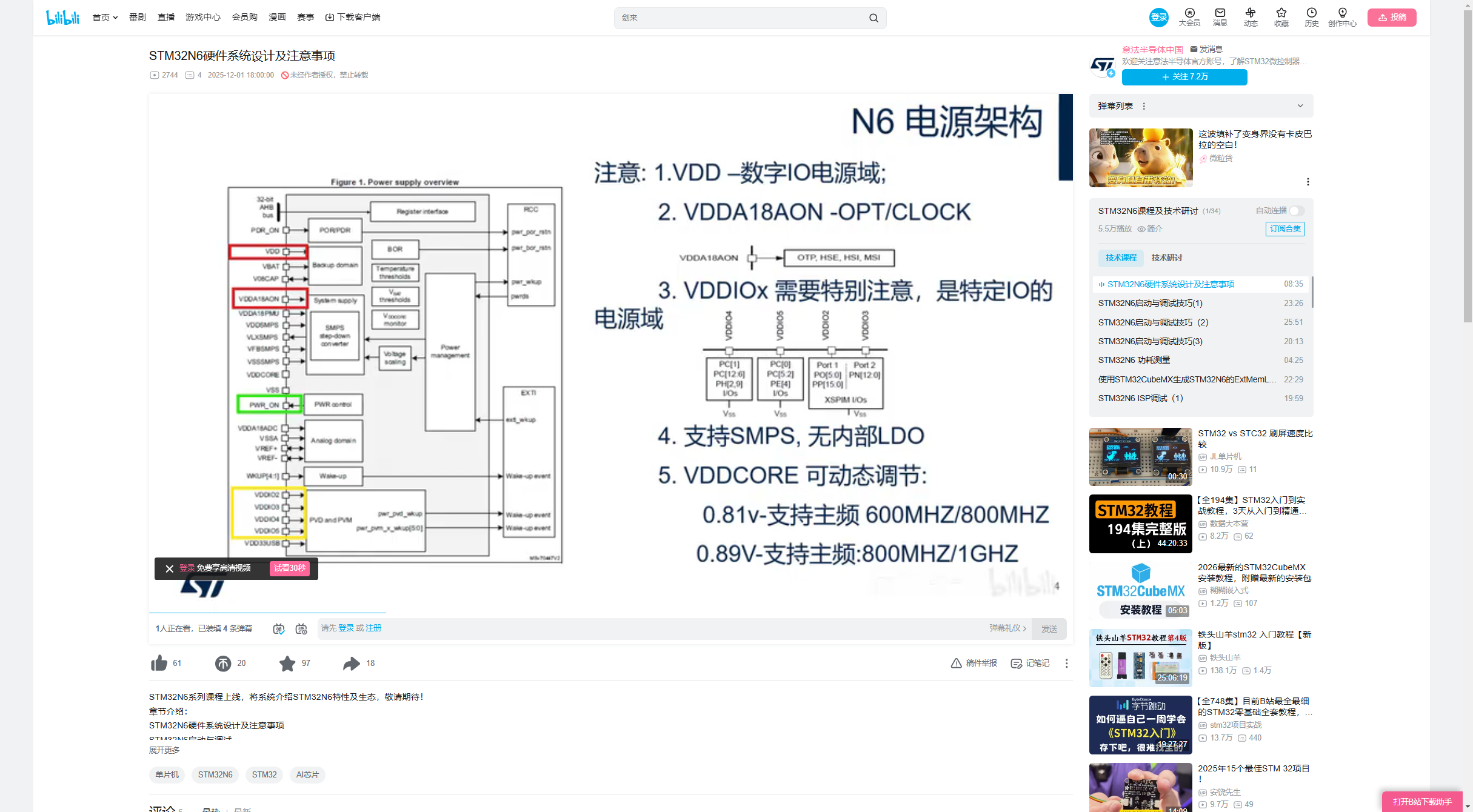Play STM32N6 ISP调试 (1) episode

coord(1201,399)
